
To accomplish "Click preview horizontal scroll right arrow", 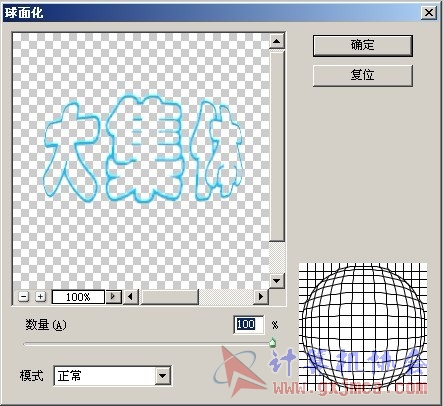I will [261, 296].
